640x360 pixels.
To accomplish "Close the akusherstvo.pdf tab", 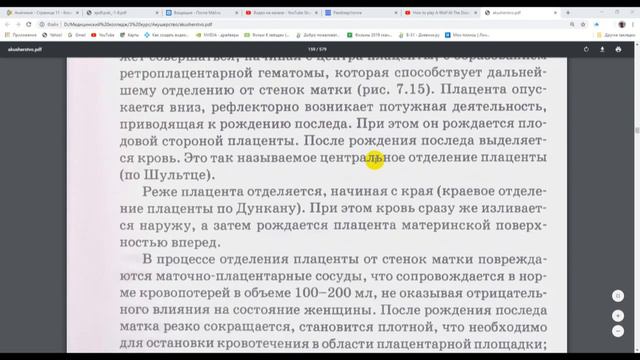I will (x=555, y=13).
